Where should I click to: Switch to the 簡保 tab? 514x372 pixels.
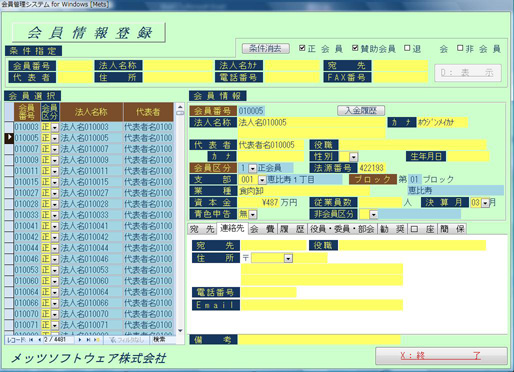point(452,229)
